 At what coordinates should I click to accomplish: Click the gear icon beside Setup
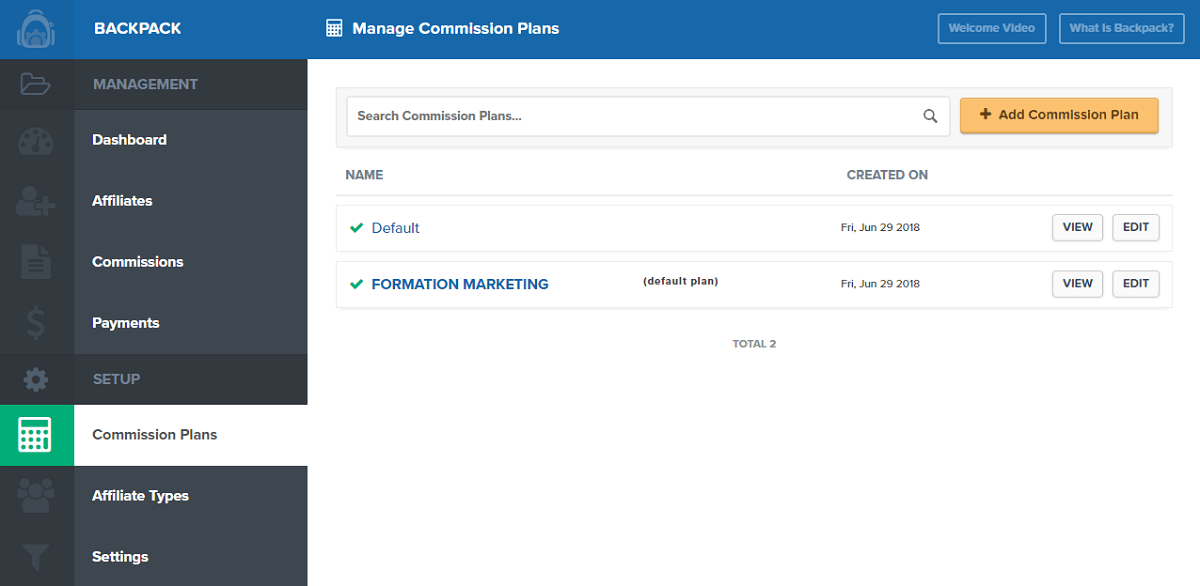(x=36, y=379)
